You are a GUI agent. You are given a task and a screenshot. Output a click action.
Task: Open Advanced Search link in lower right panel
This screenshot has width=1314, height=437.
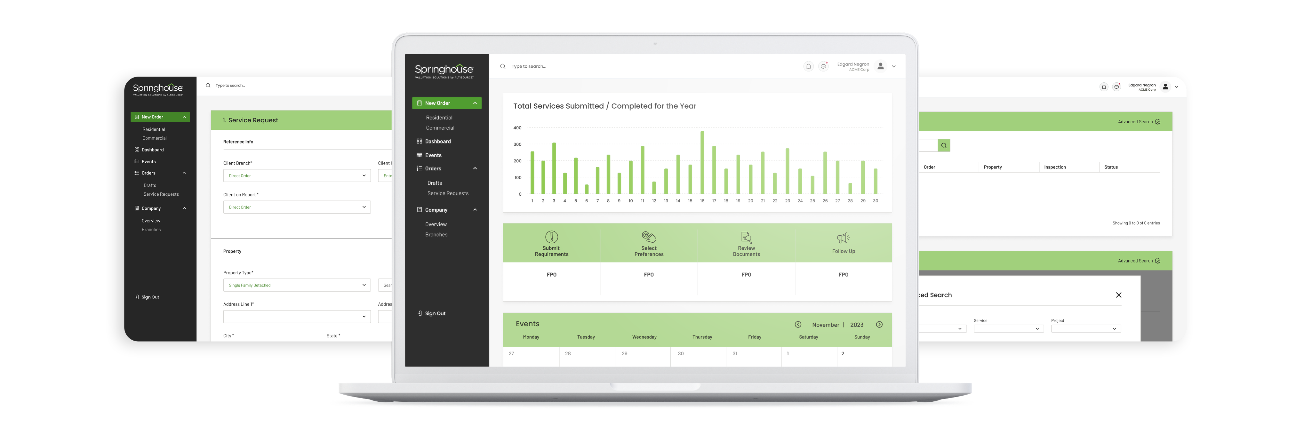1139,260
